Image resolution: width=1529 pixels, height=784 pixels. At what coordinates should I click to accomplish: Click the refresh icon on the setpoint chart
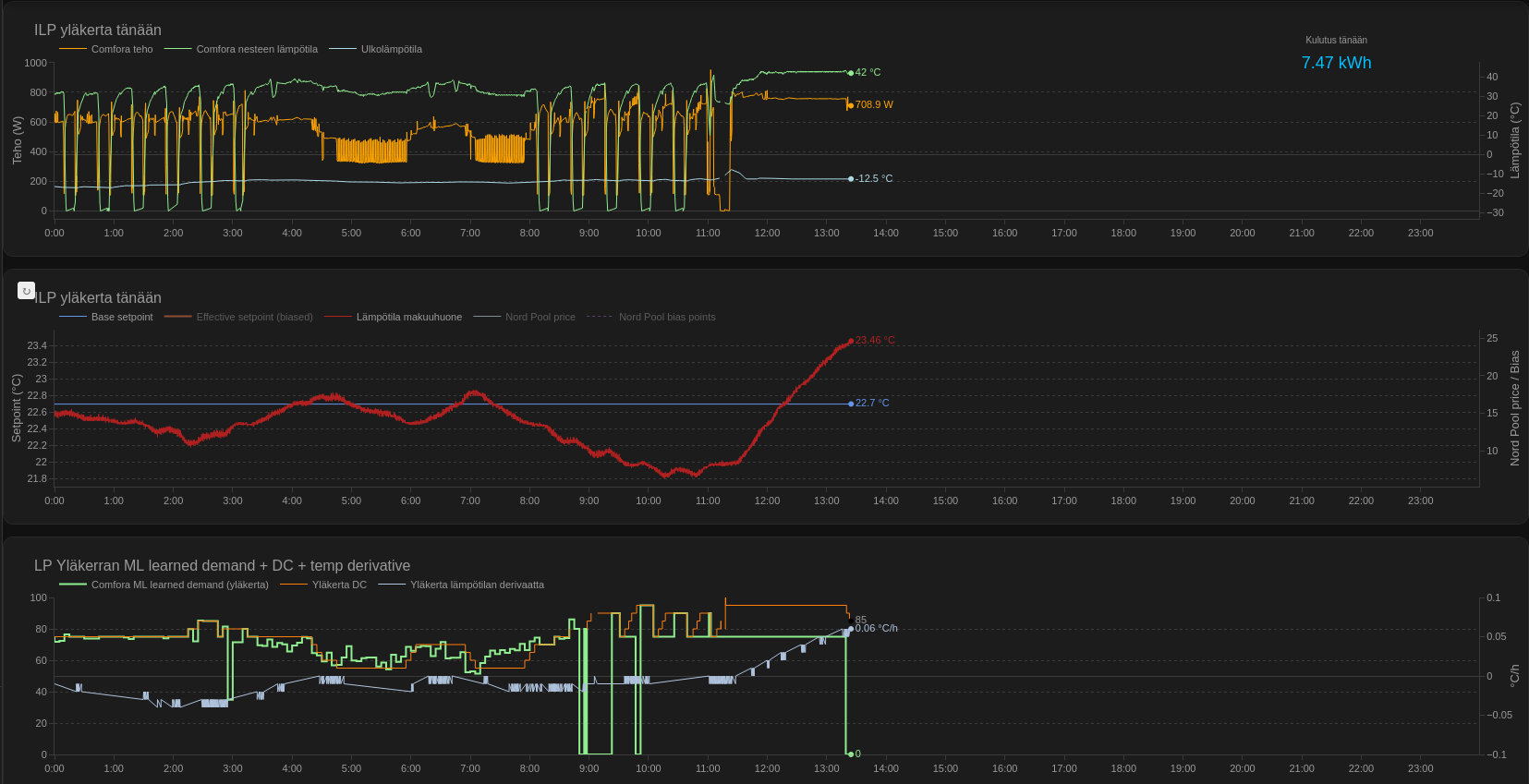pos(26,291)
